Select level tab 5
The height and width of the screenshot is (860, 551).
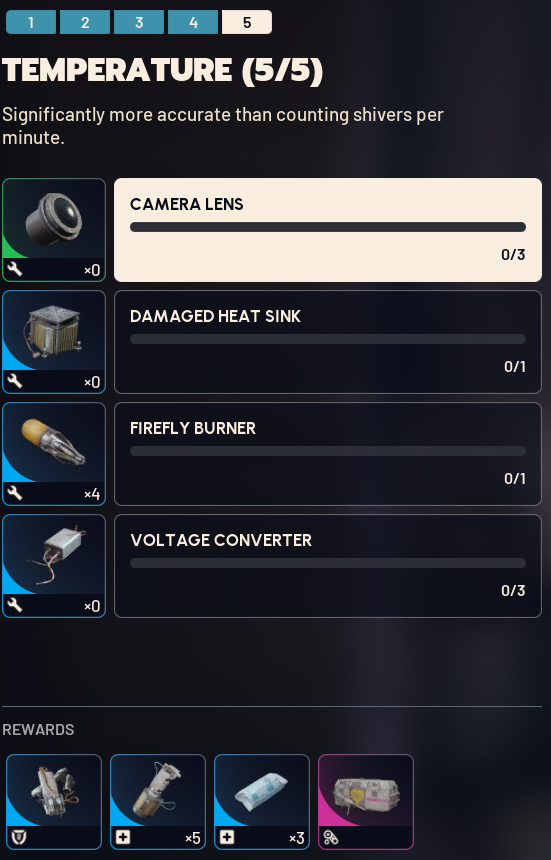click(x=247, y=22)
